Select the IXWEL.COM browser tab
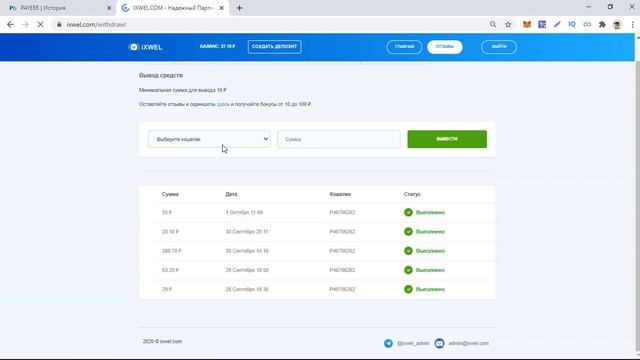 [x=172, y=8]
